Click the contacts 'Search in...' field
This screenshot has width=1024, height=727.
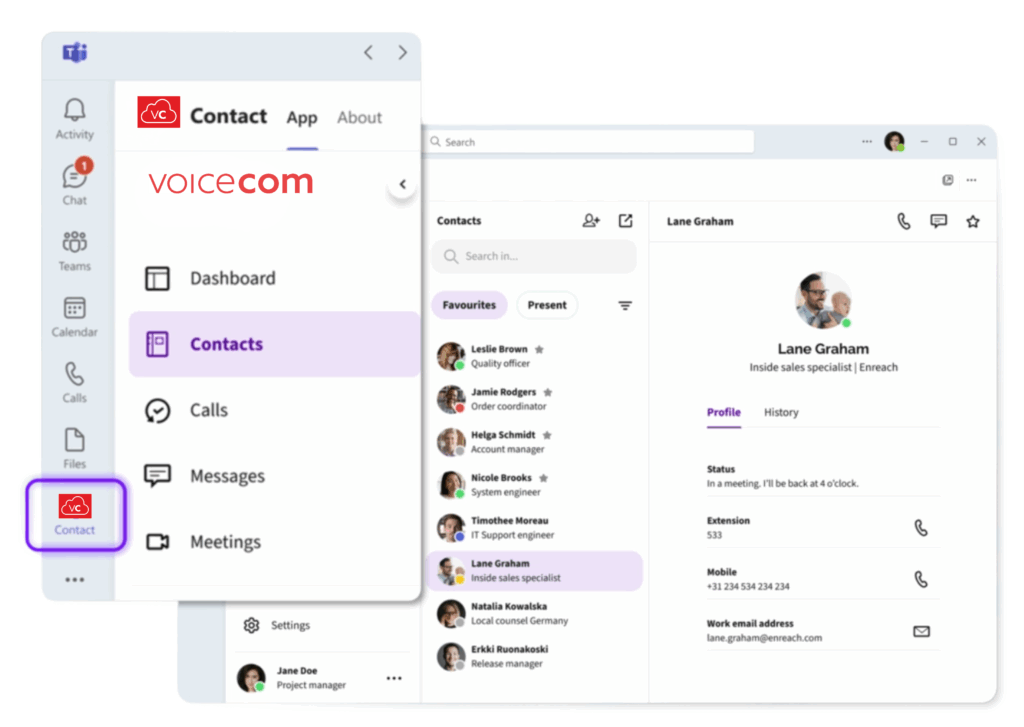pos(534,256)
